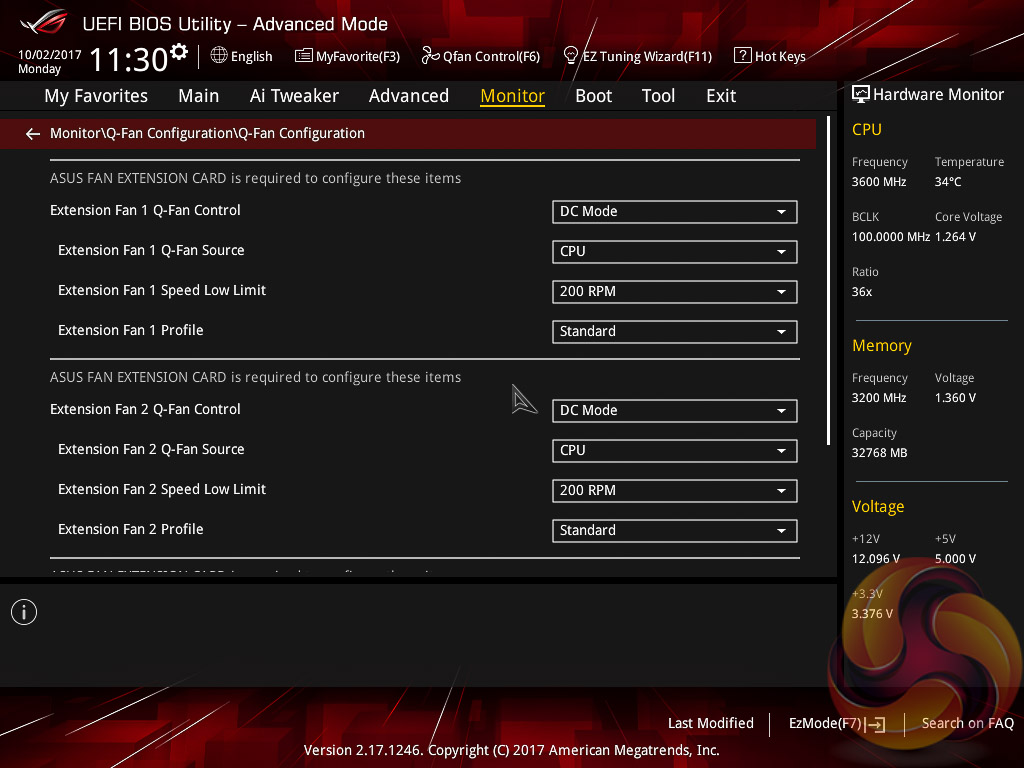Click the back arrow in breadcrumb bar

pos(33,134)
